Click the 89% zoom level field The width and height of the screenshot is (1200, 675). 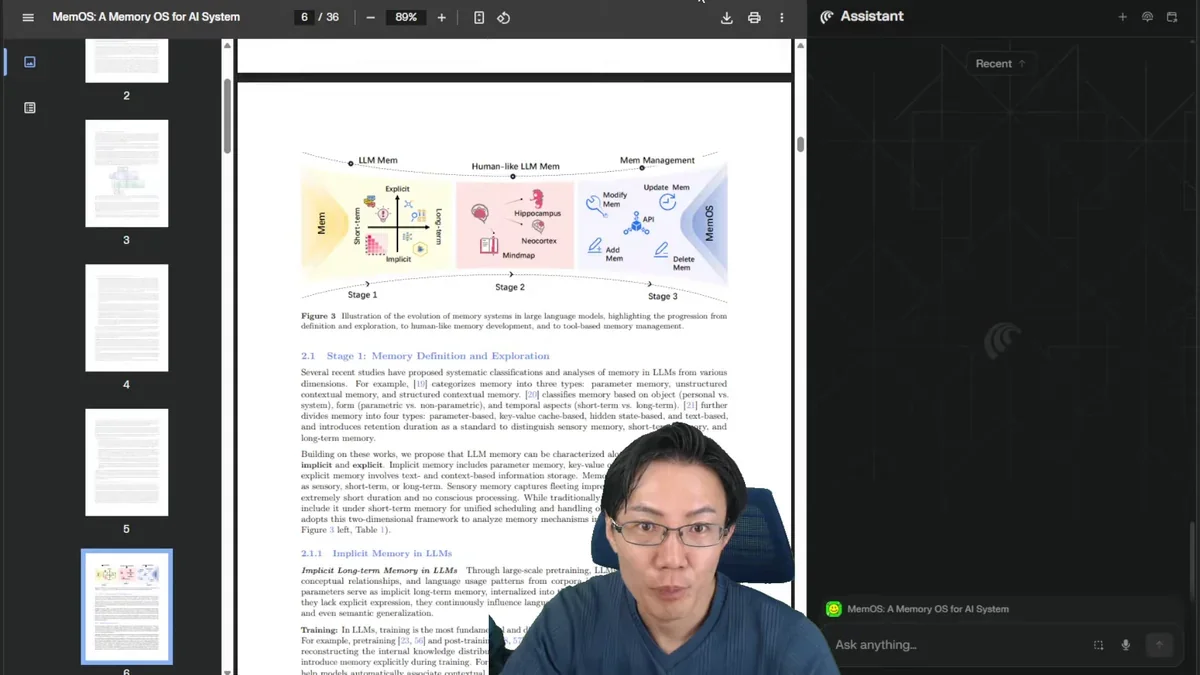pyautogui.click(x=406, y=18)
